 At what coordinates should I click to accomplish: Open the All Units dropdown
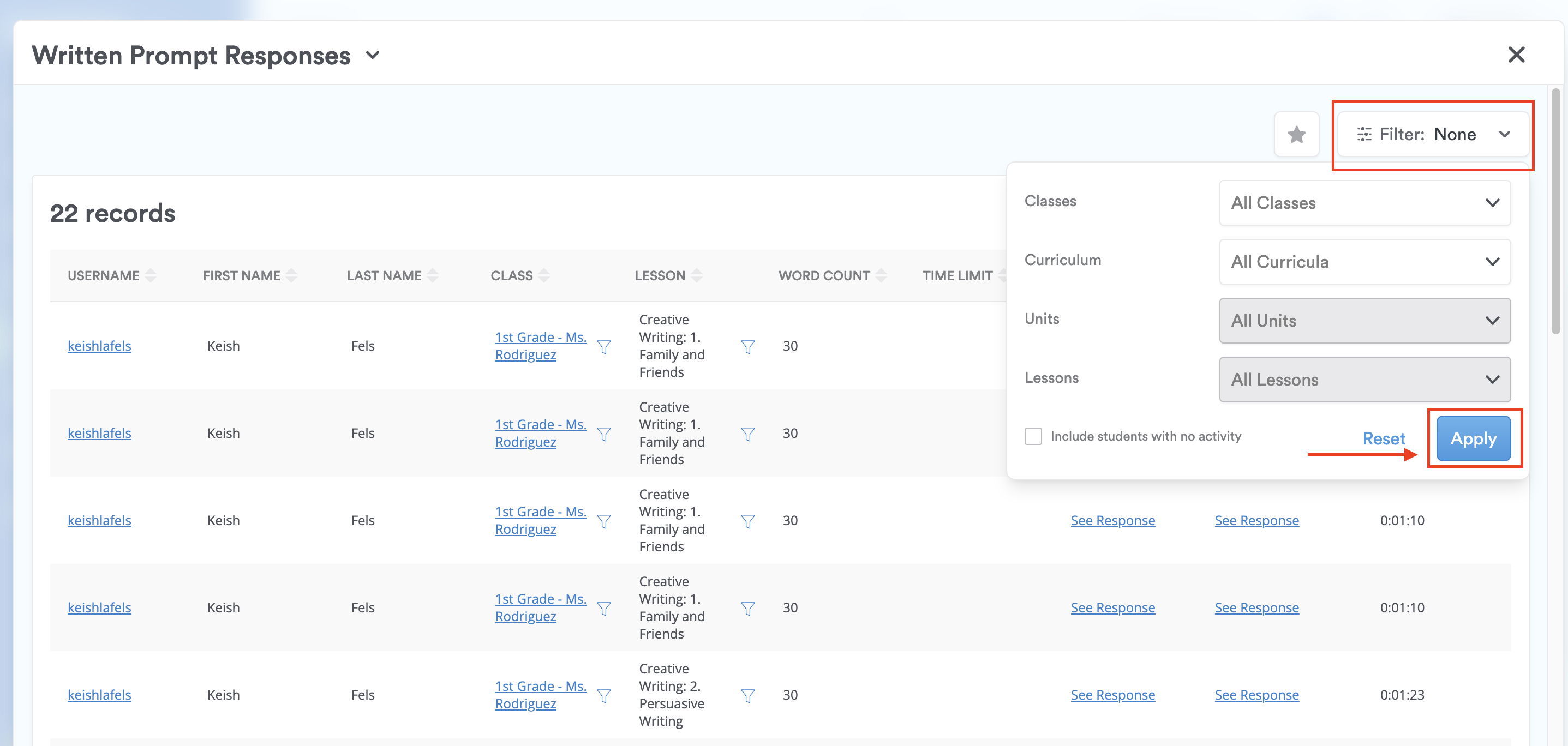pos(1364,321)
